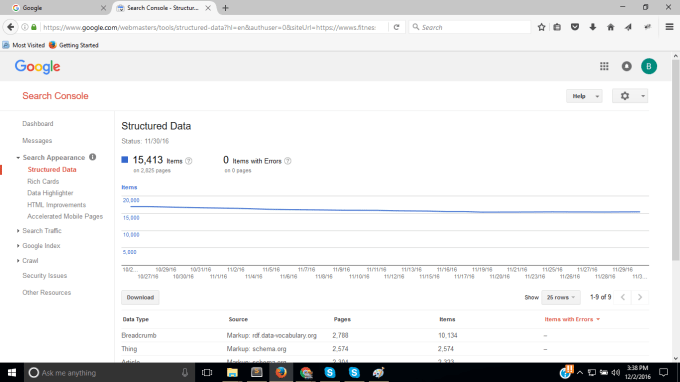
Task: Sort by Items with Errors column
Action: click(572, 319)
